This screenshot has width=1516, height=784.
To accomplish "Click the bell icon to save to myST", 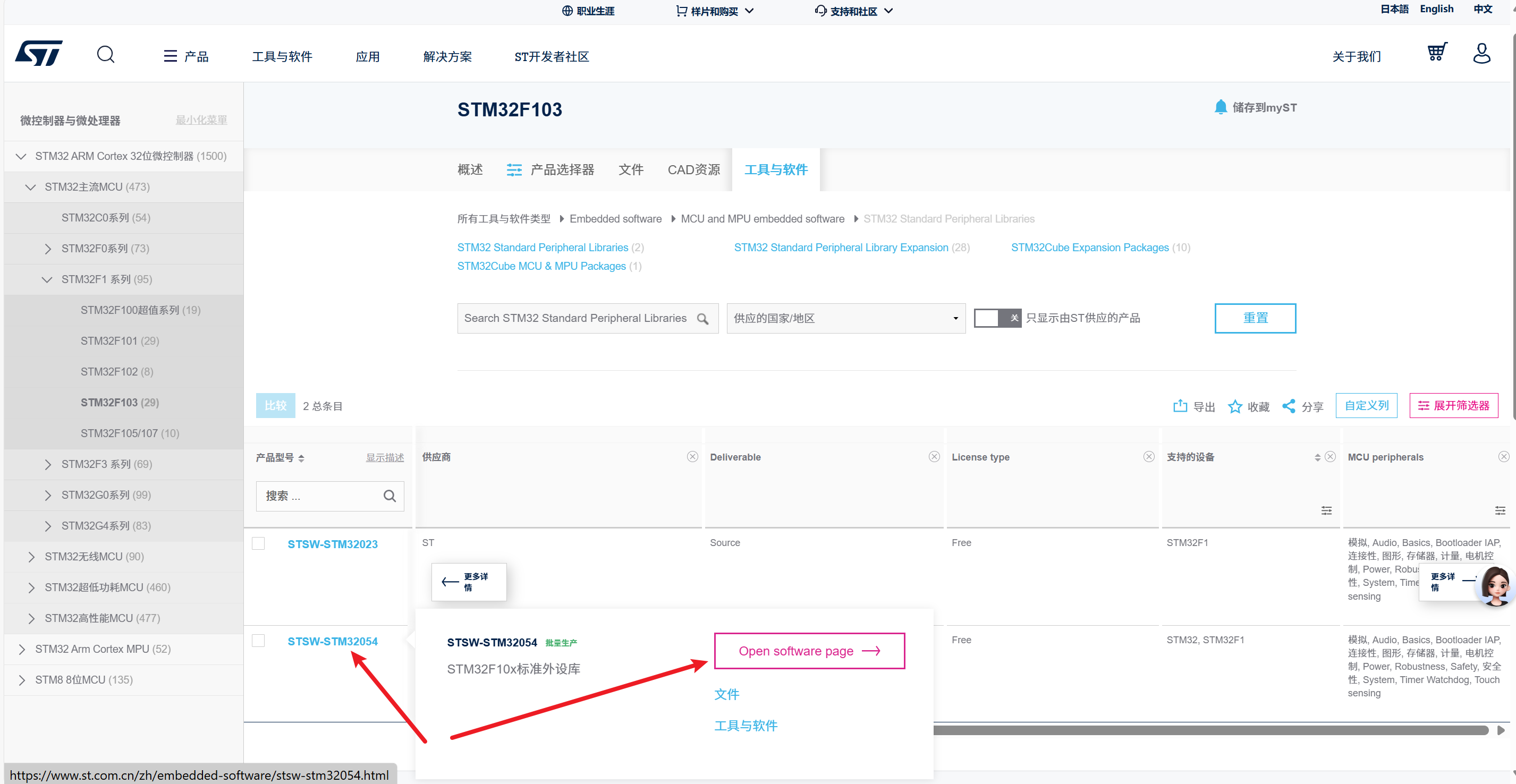I will pyautogui.click(x=1221, y=107).
